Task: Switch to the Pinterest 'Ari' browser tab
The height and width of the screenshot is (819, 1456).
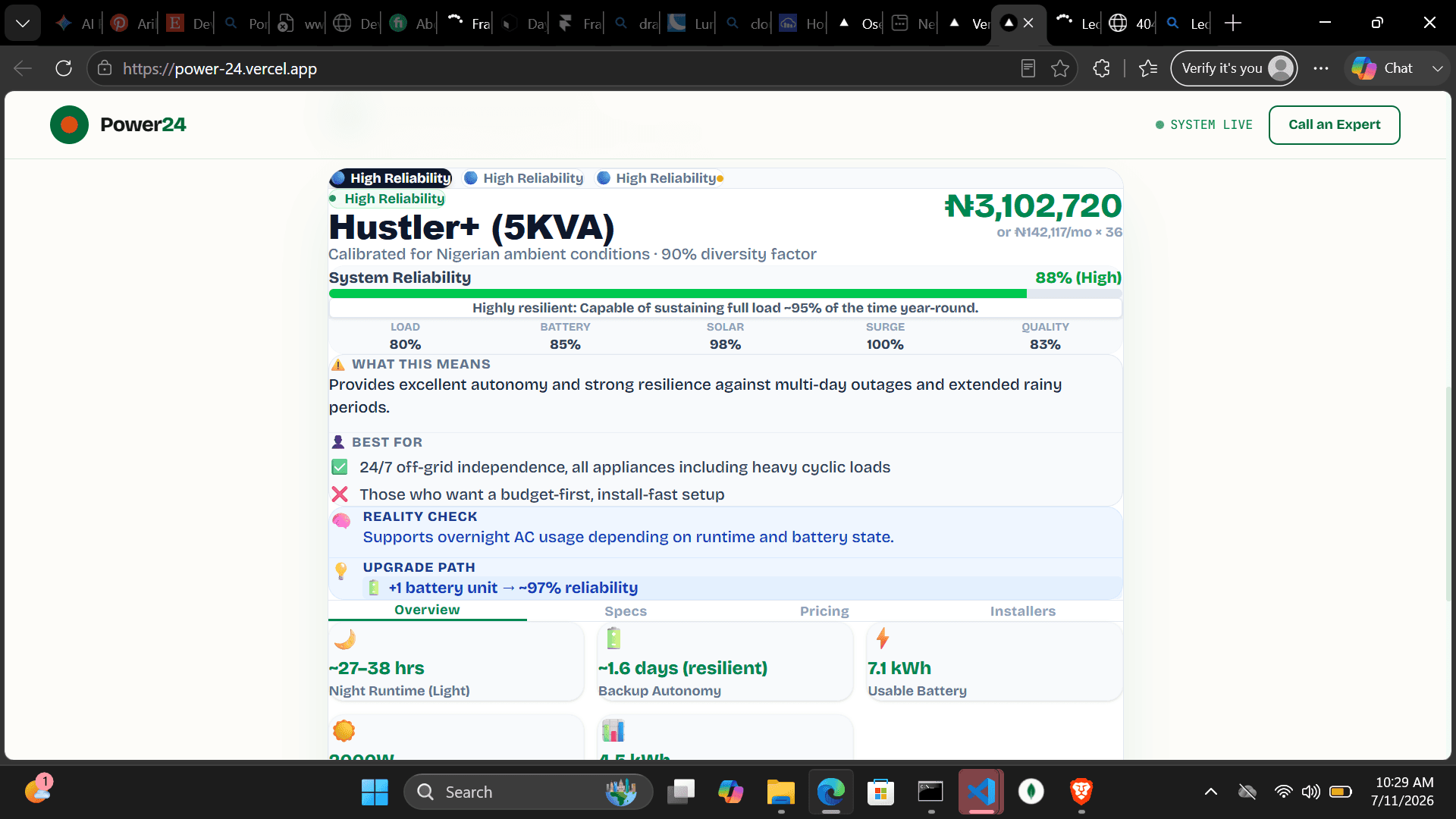Action: [x=133, y=24]
